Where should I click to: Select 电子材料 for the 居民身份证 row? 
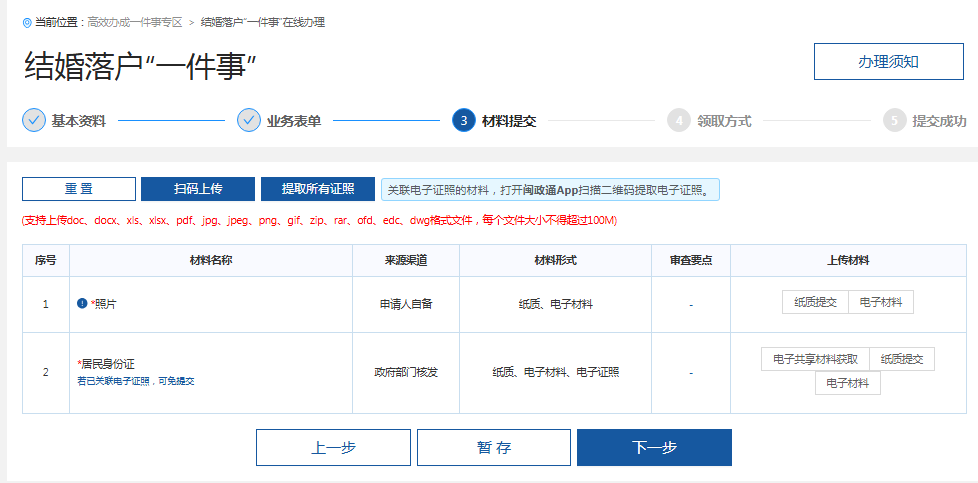848,383
